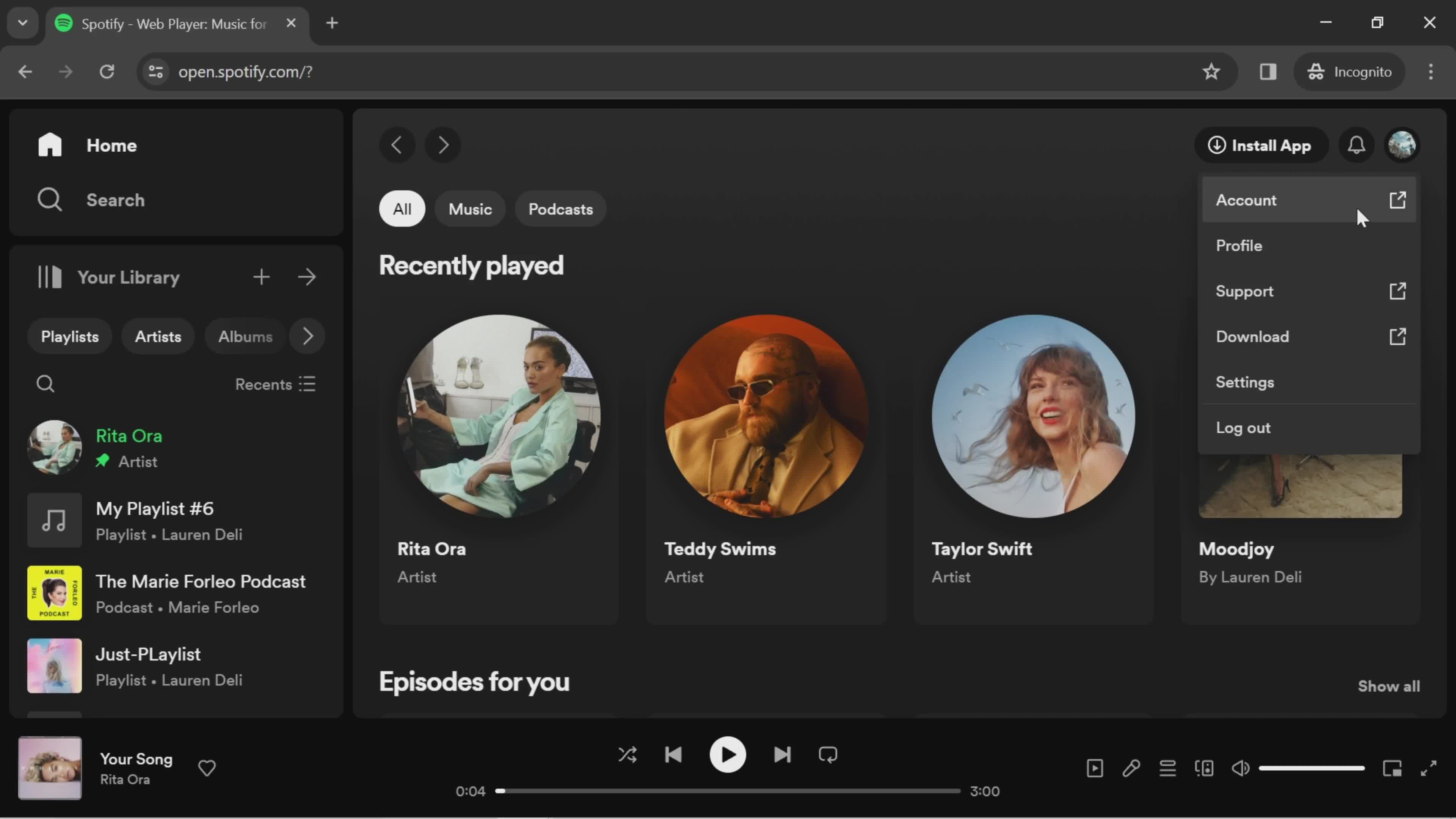Screen dimensions: 1456x819
Task: Choose Account from user menu
Action: [1309, 200]
